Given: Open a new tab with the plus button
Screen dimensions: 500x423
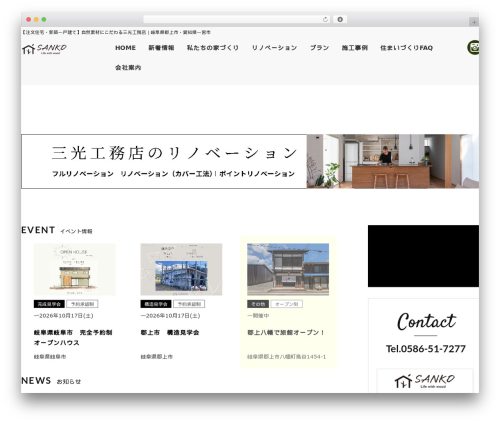Looking at the screenshot, I should click(474, 22).
